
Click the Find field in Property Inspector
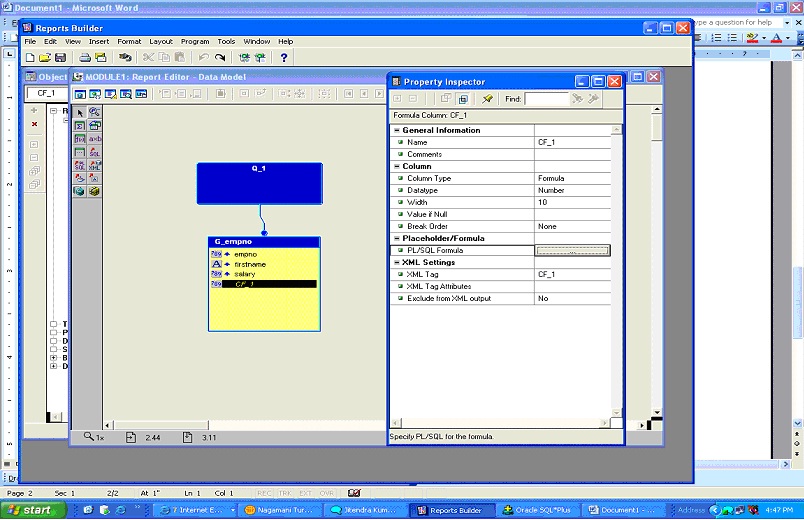(x=547, y=99)
